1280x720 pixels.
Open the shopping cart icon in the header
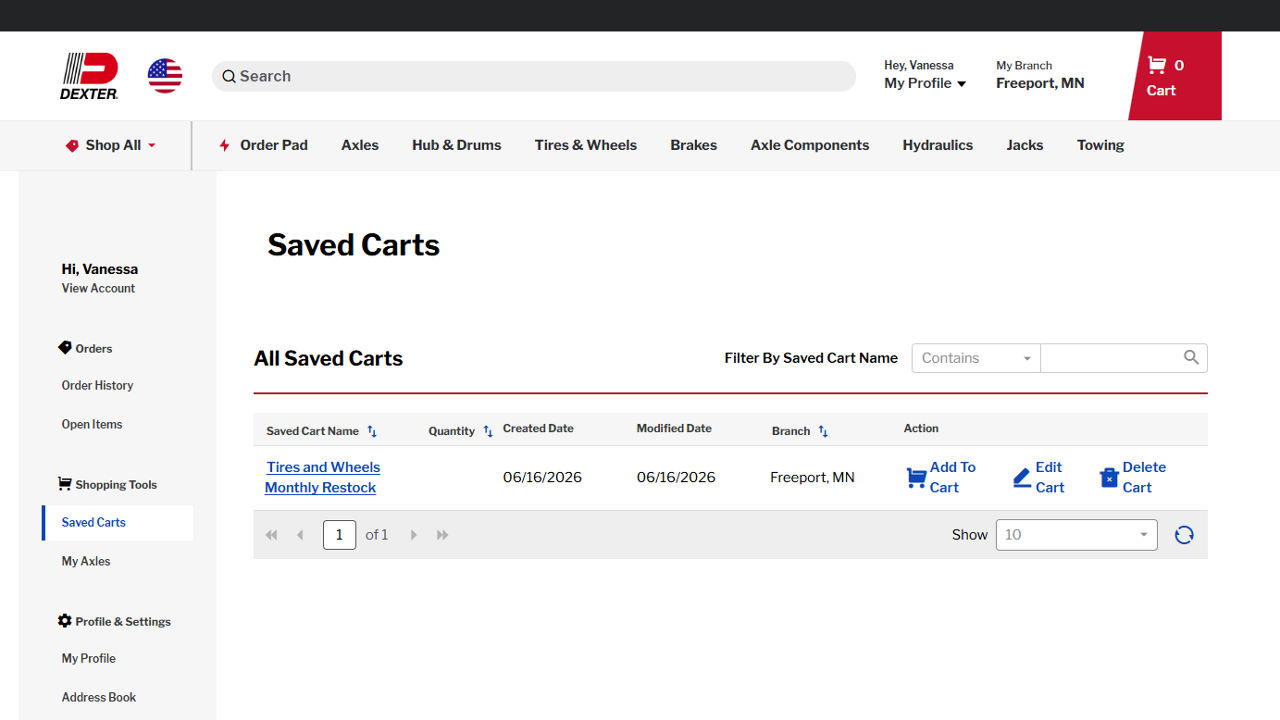[1157, 65]
